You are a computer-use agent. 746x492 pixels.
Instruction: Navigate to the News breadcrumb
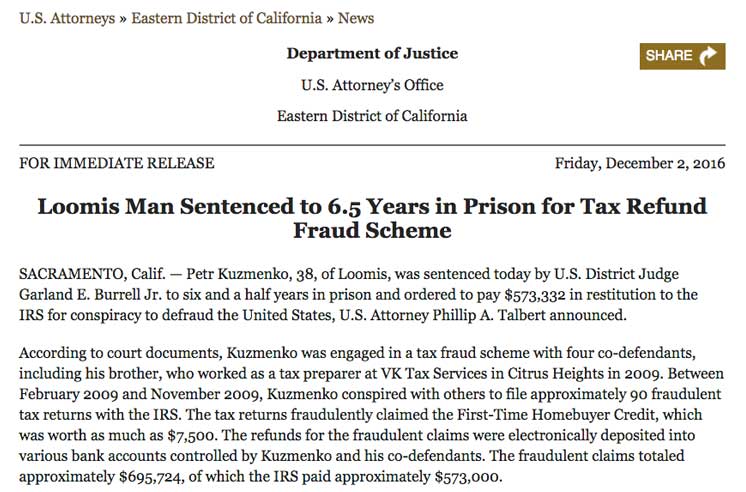356,19
